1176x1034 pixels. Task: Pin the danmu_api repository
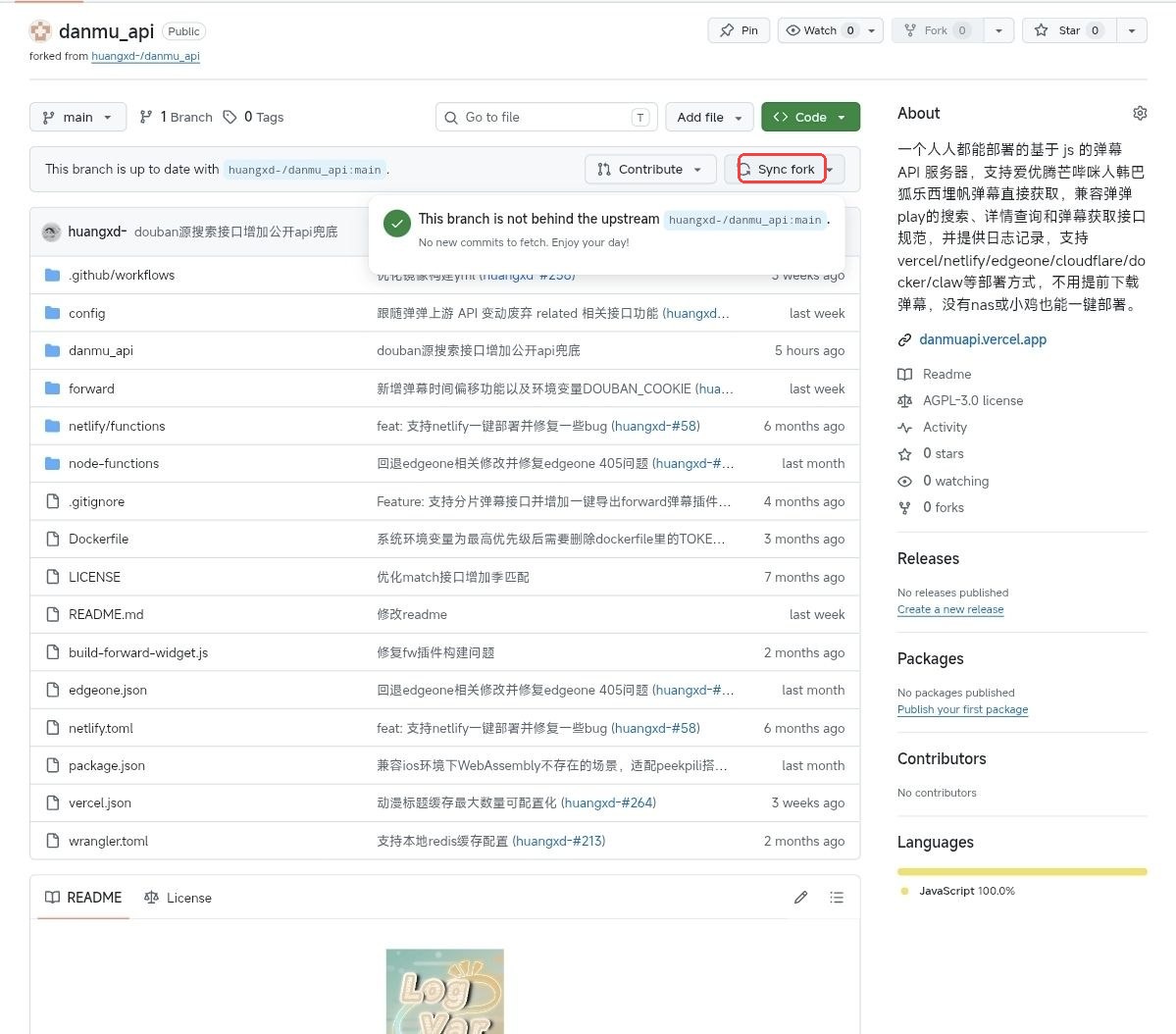tap(739, 29)
